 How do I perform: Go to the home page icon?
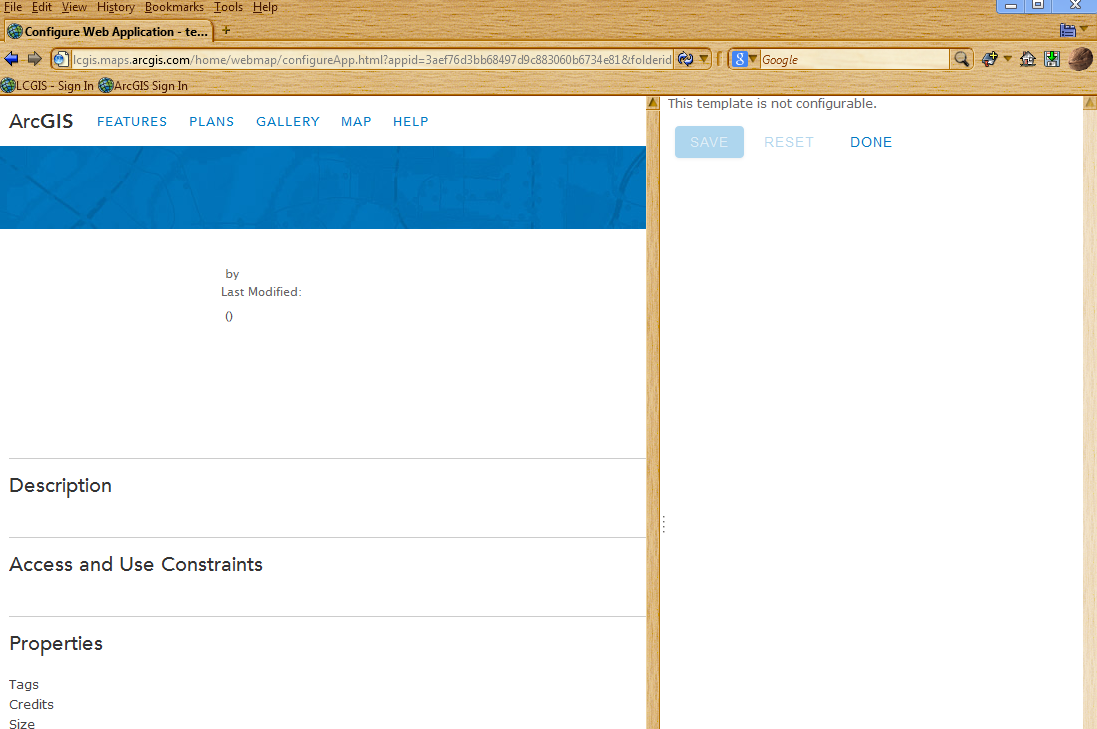click(1028, 59)
